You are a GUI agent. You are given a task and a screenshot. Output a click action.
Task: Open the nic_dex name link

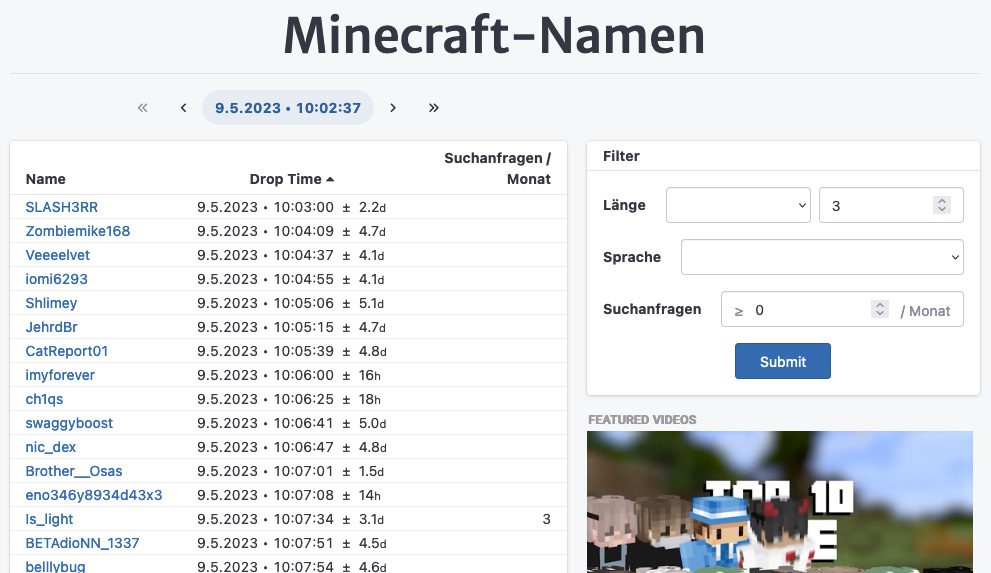pyautogui.click(x=51, y=447)
